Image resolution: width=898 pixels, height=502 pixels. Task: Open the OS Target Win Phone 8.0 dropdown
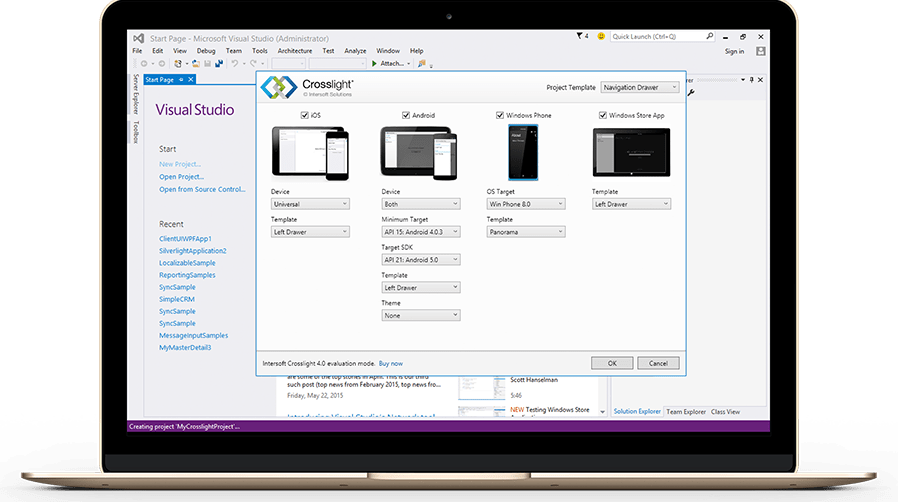click(x=526, y=204)
